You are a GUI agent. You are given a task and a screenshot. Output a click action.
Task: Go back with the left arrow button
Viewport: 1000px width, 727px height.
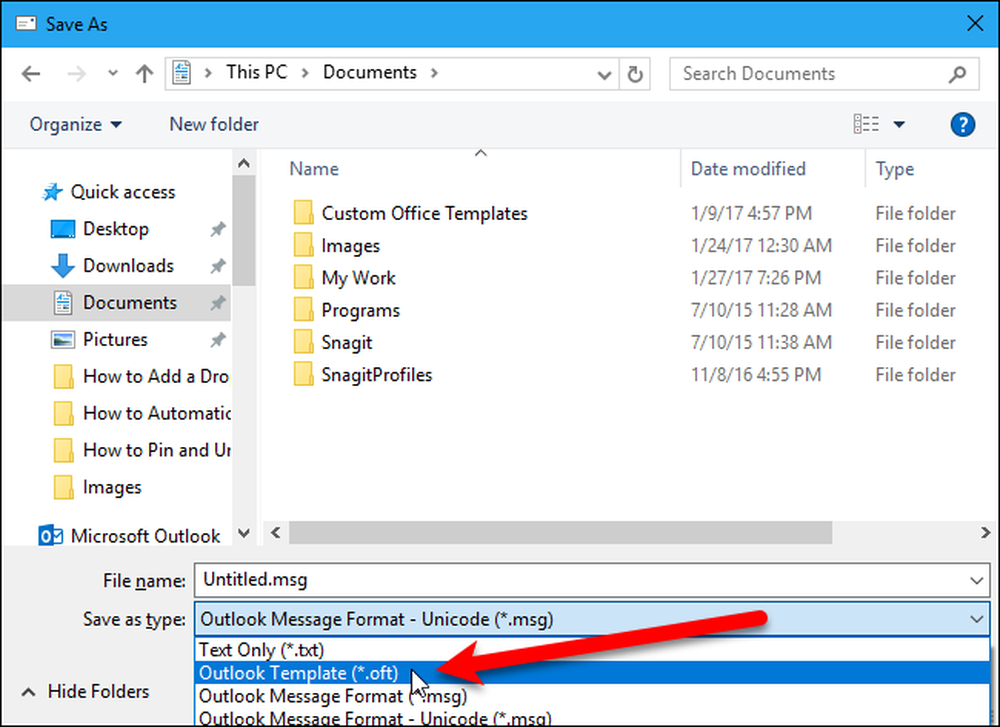[31, 74]
